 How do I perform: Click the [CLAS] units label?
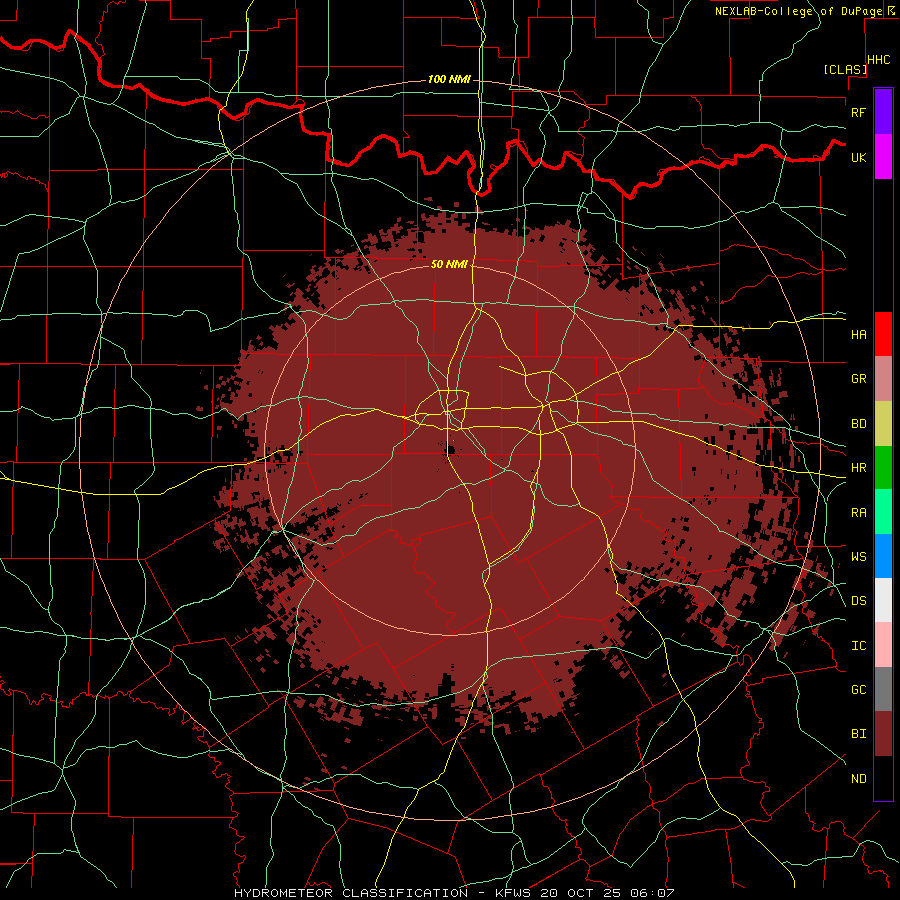(844, 69)
